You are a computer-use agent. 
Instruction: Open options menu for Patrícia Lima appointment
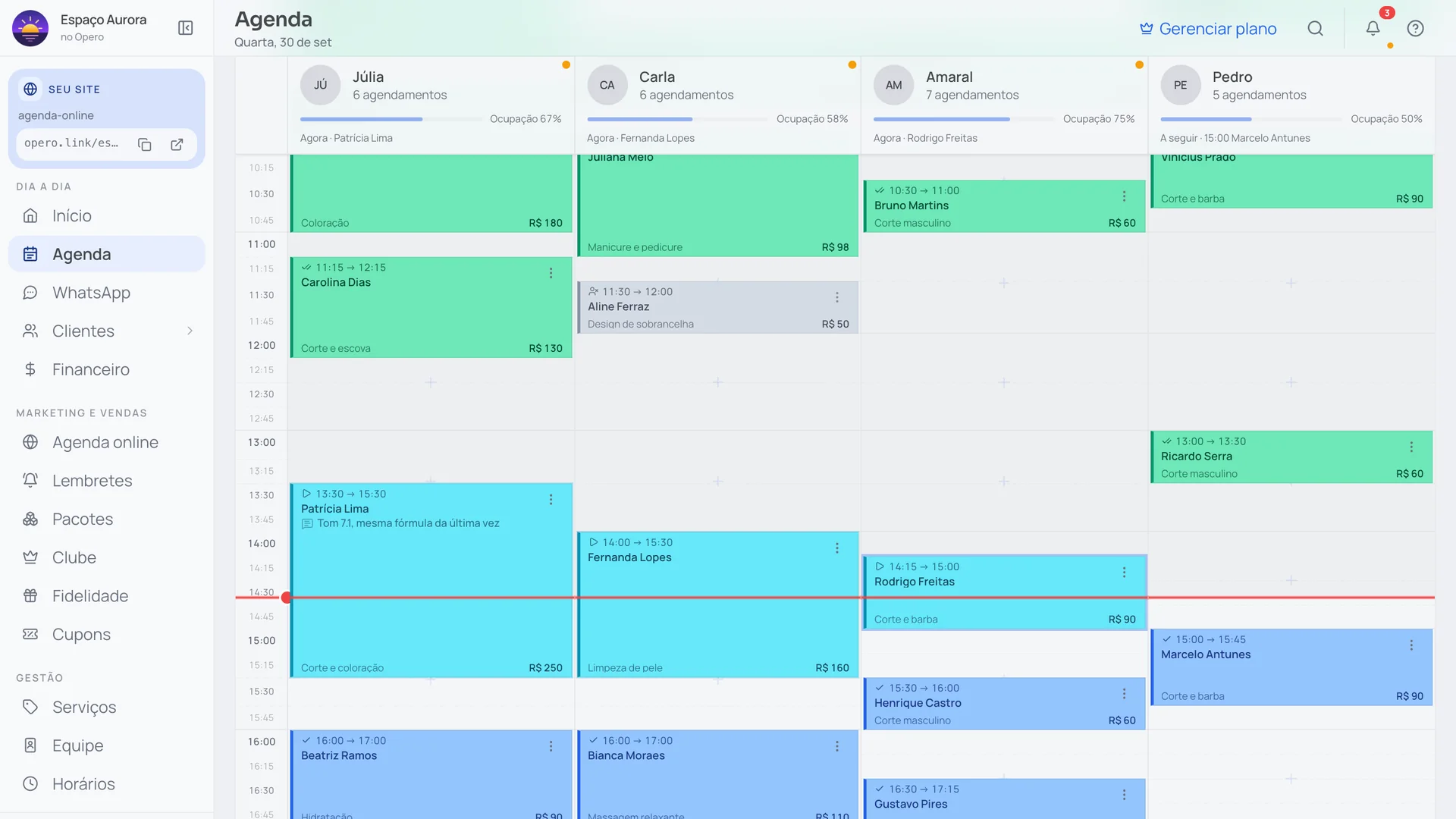pyautogui.click(x=551, y=500)
